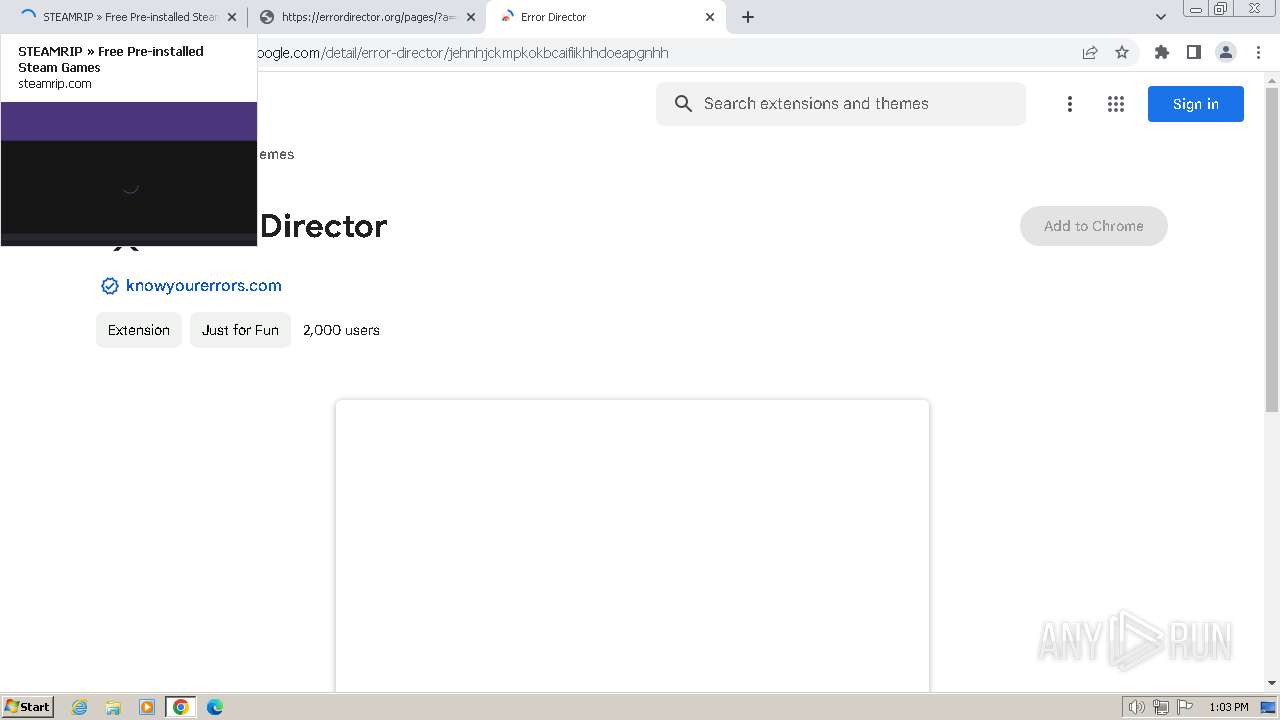Open a new browser tab
The image size is (1280, 720).
(x=748, y=17)
